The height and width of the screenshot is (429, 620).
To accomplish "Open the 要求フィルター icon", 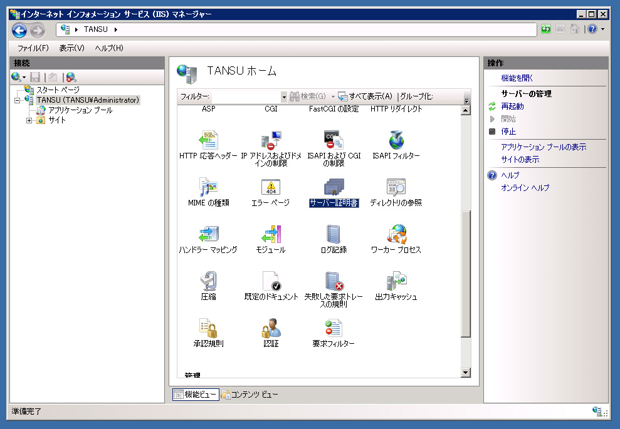I will click(333, 328).
